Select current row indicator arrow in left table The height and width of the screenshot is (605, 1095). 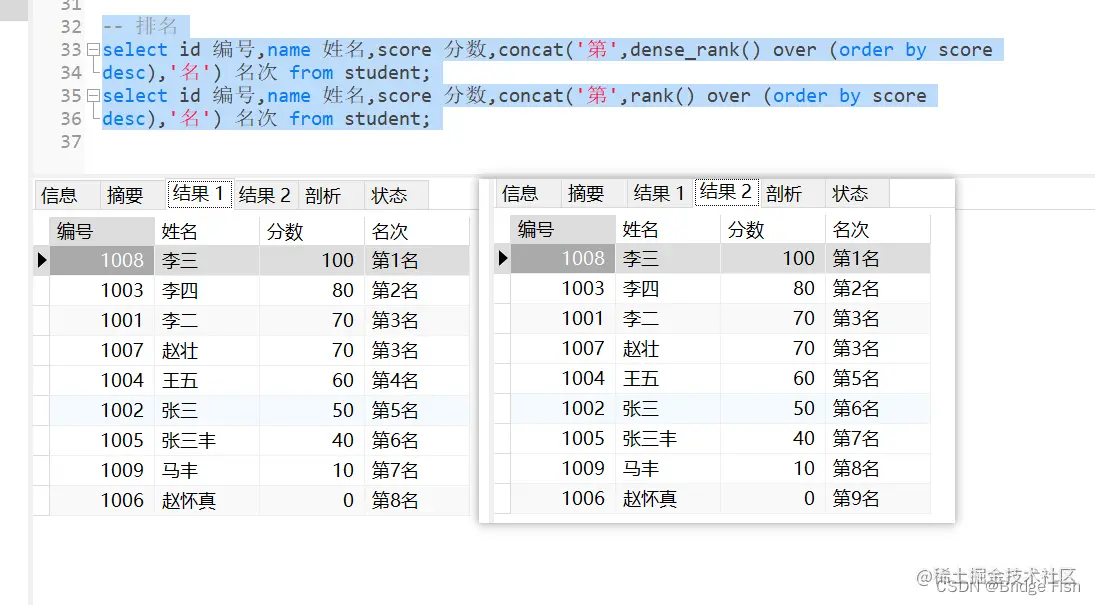[x=42, y=260]
